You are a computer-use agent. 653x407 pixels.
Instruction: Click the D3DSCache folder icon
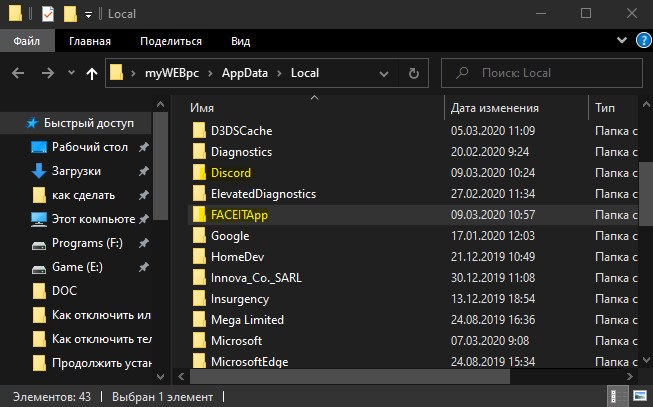point(199,130)
